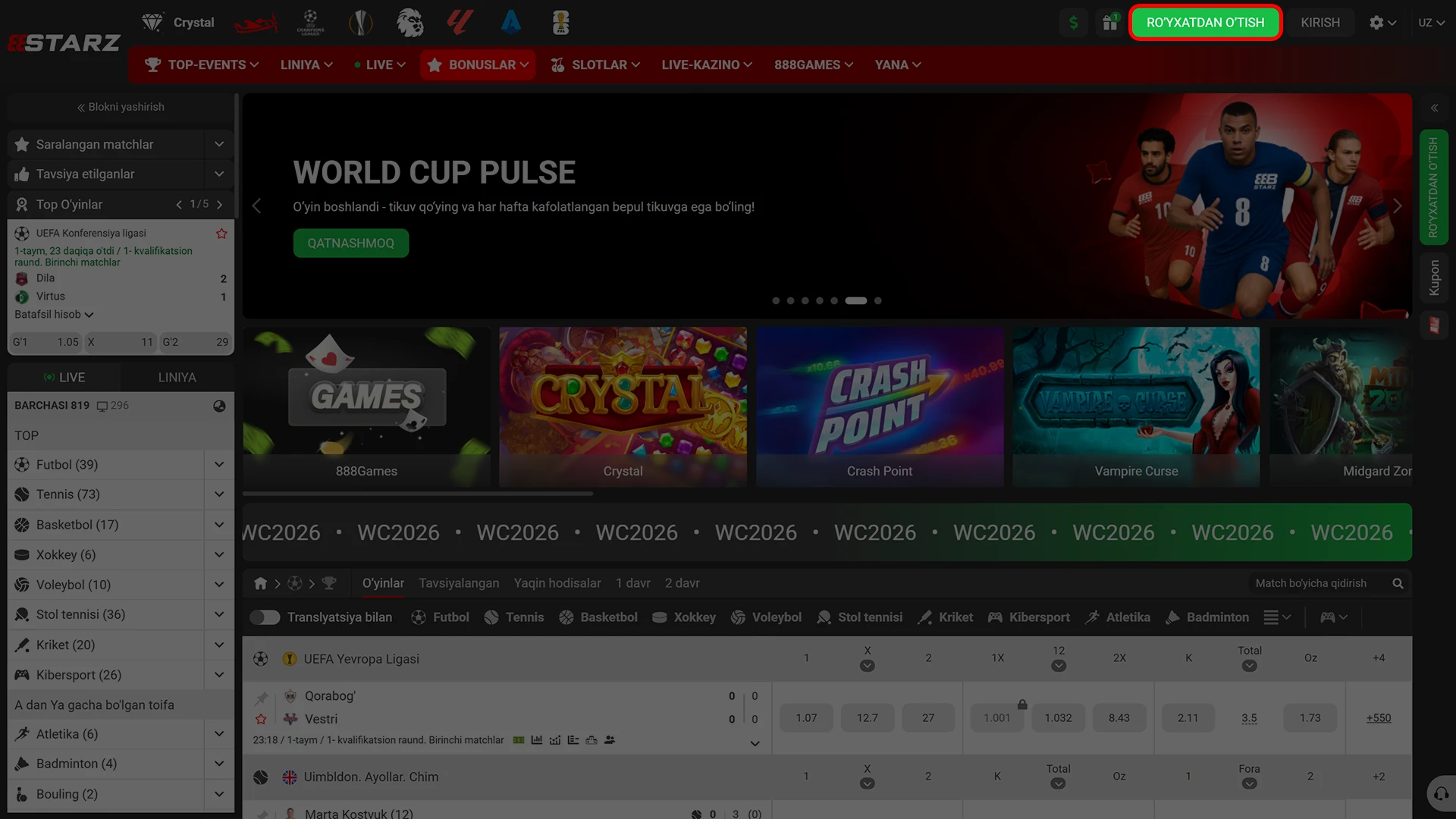Collapse the right side panel arrows
1456x819 pixels.
(x=1434, y=108)
